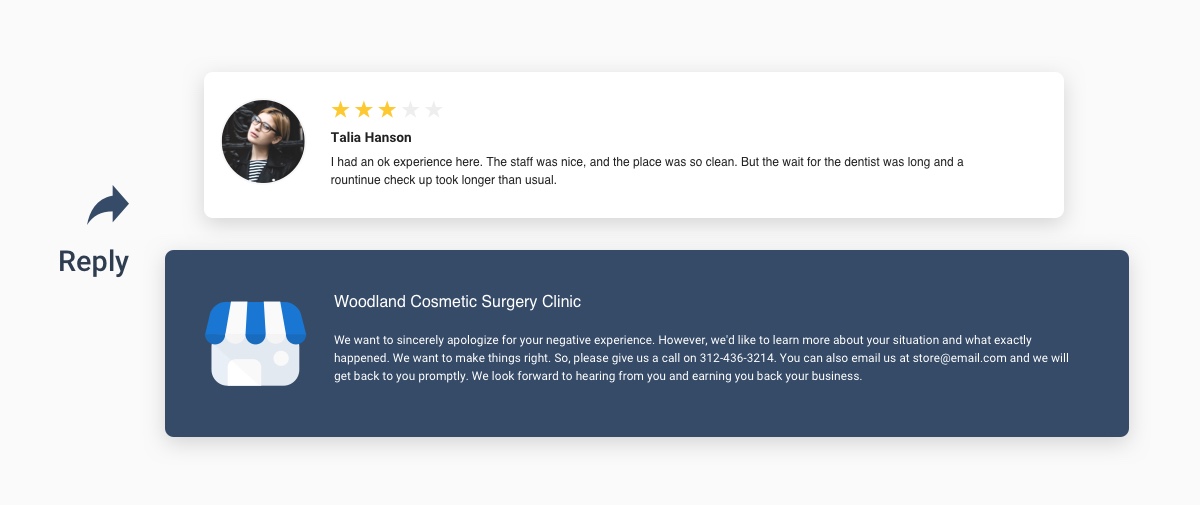This screenshot has height=505, width=1200.
Task: Click the phrase 'rountinue check up took longer'
Action: (415, 180)
